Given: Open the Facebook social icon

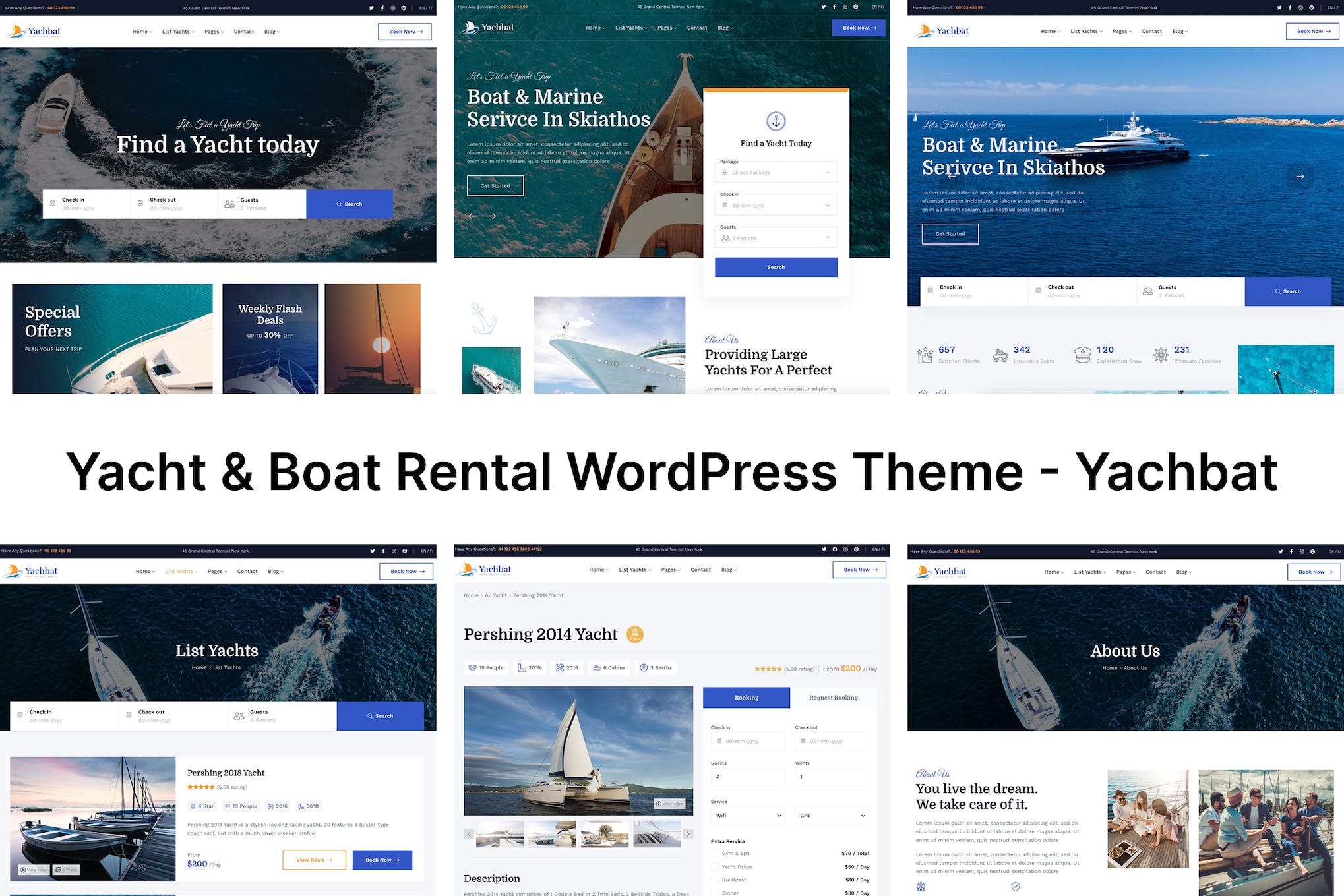Looking at the screenshot, I should [834, 7].
